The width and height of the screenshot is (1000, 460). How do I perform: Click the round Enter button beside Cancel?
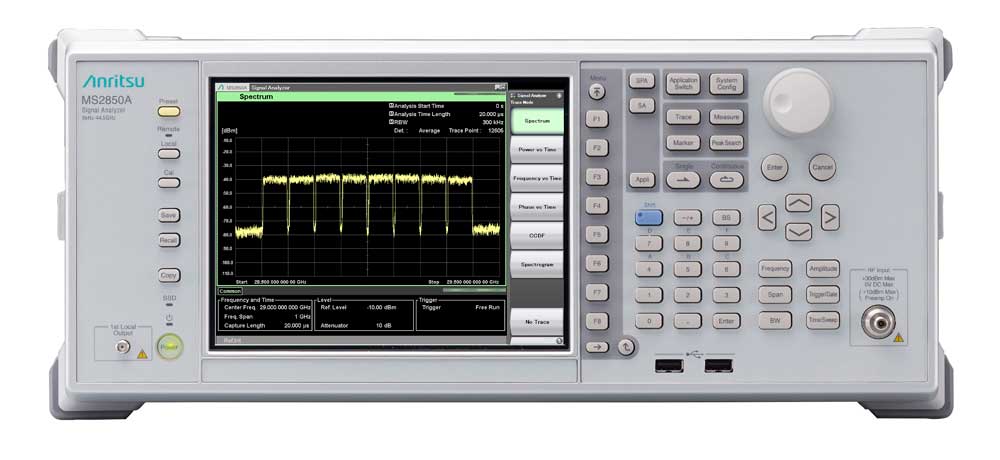pyautogui.click(x=775, y=167)
